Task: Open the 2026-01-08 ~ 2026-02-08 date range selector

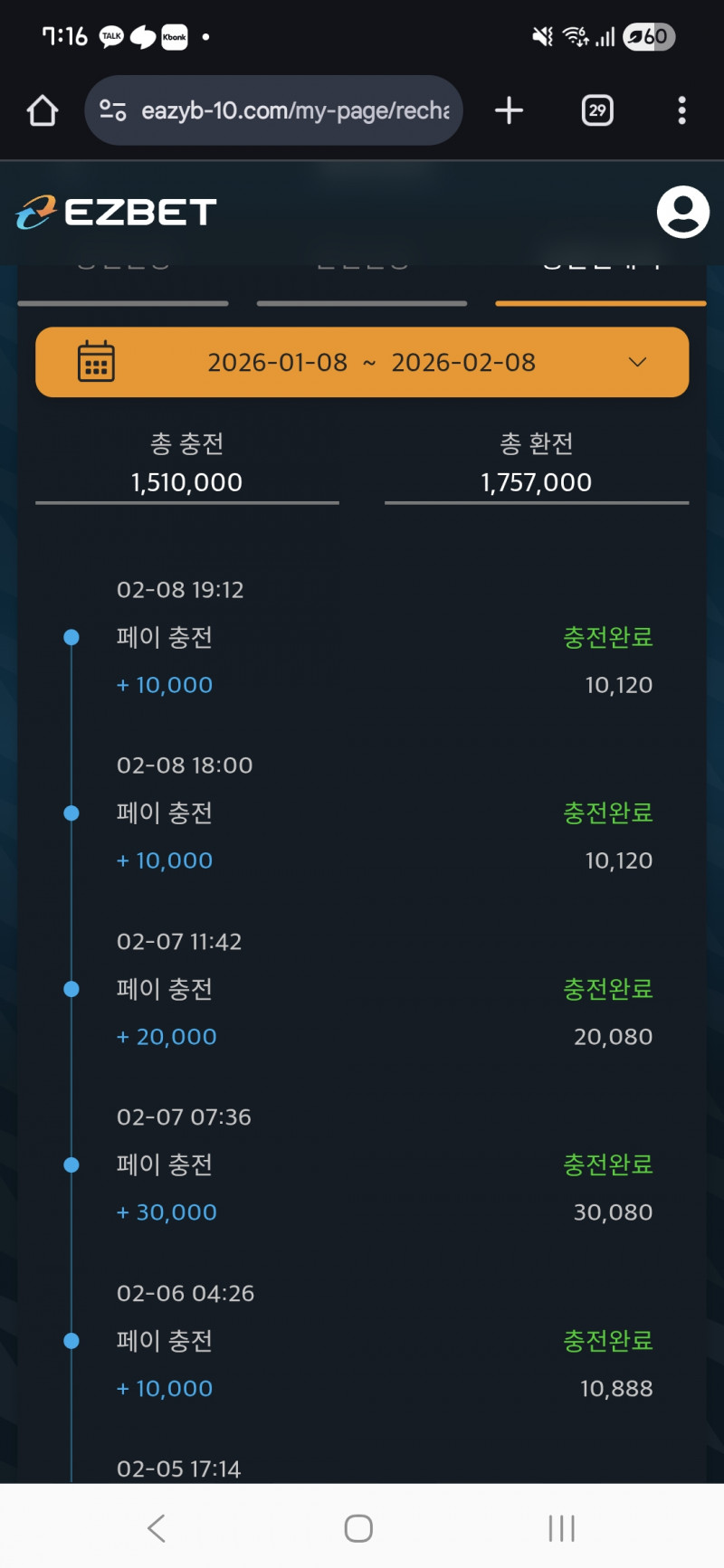Action: pyautogui.click(x=371, y=362)
